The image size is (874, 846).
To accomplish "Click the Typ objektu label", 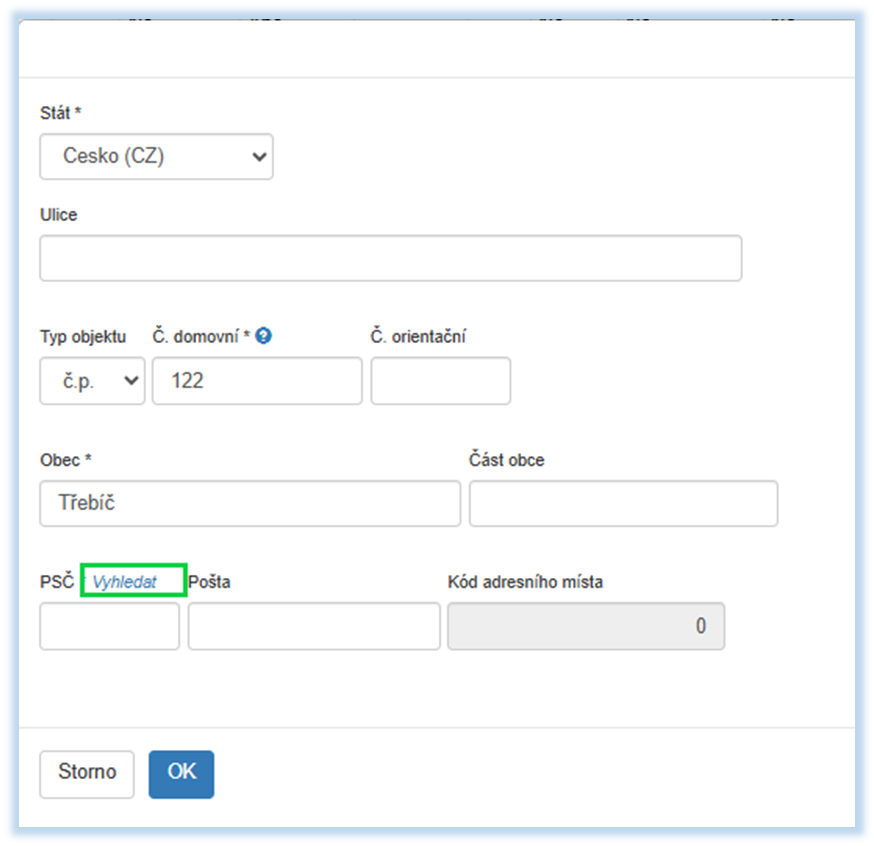I will [x=83, y=337].
